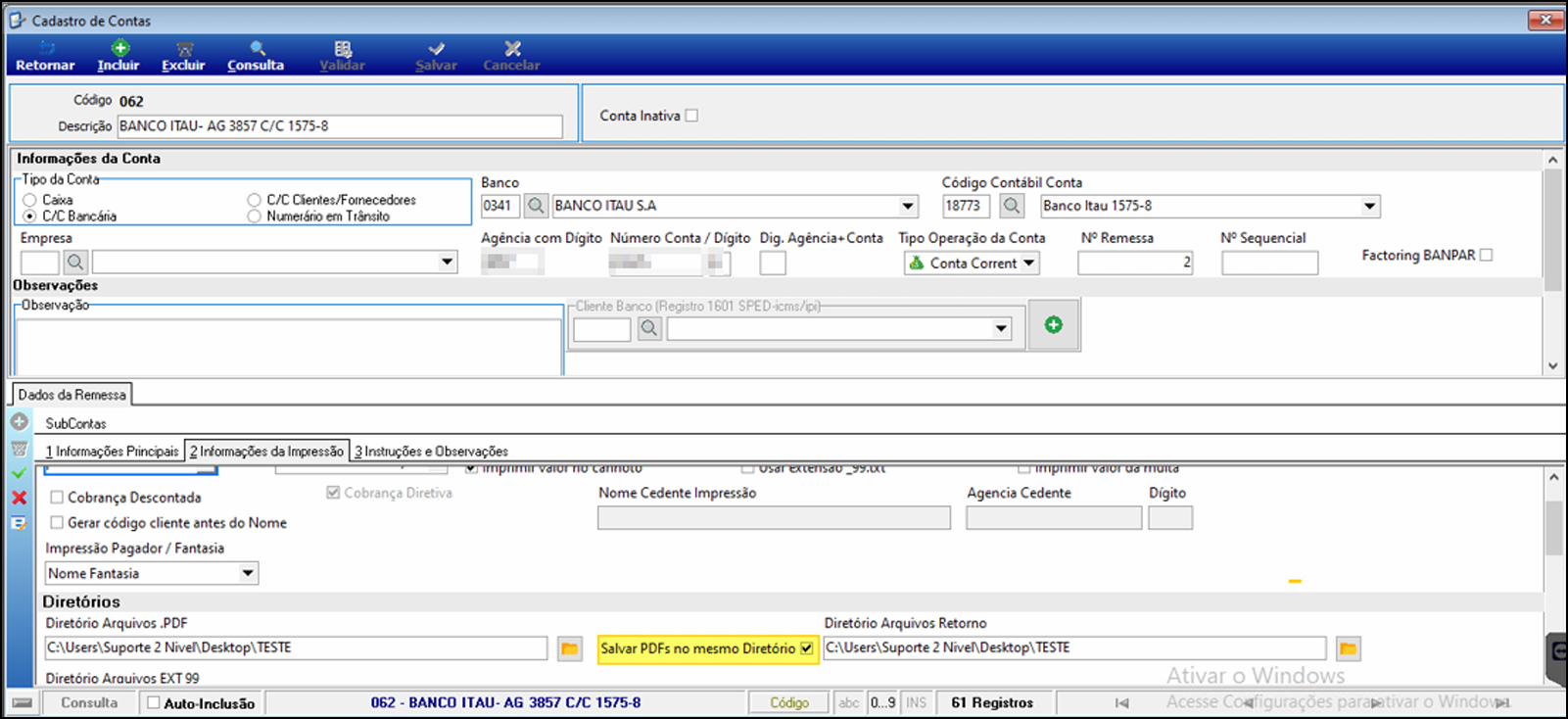The width and height of the screenshot is (1568, 719).
Task: Switch to Informações Principais tab
Action: pos(113,452)
